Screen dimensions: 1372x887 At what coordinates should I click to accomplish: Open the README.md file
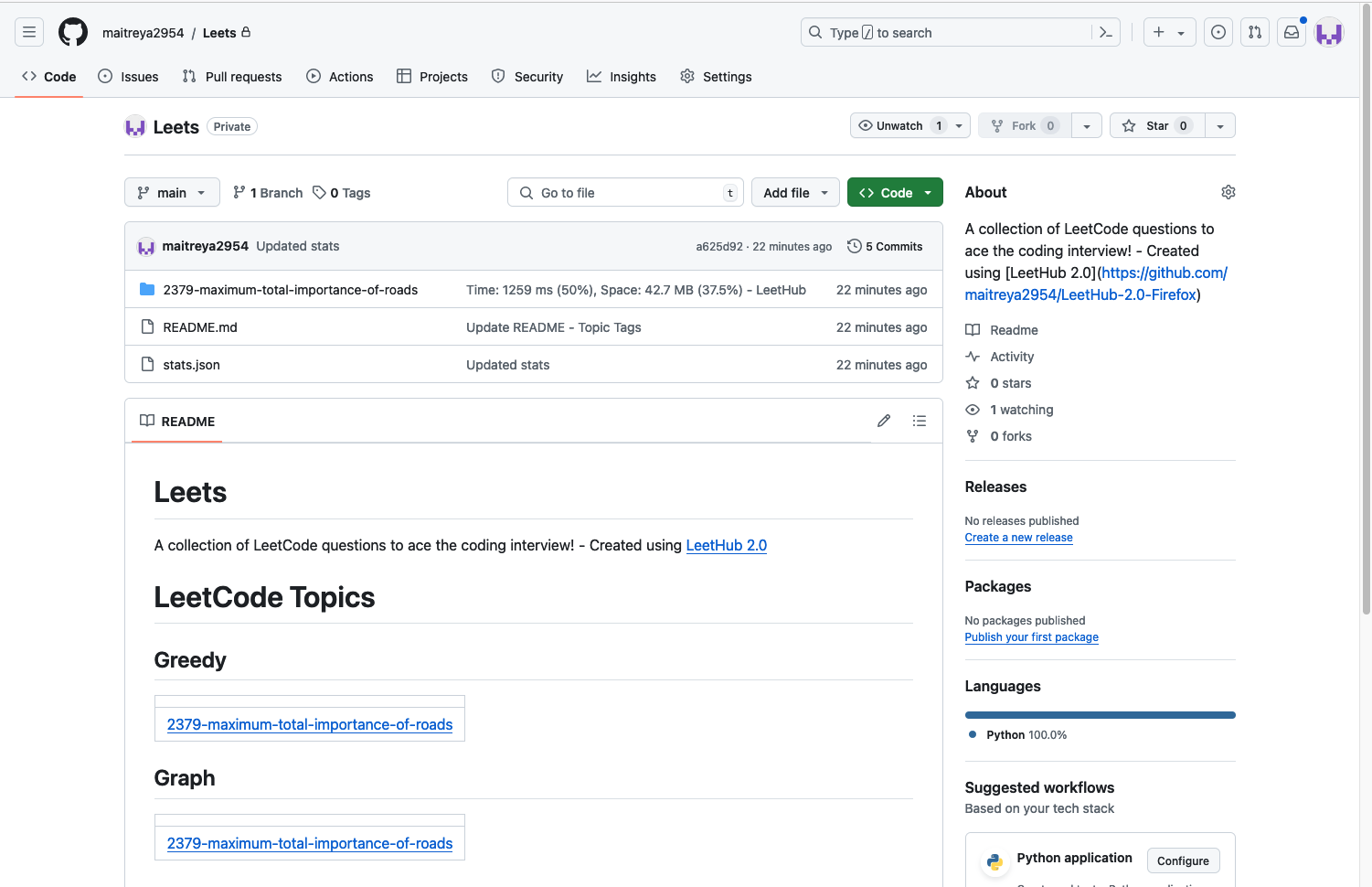[200, 327]
